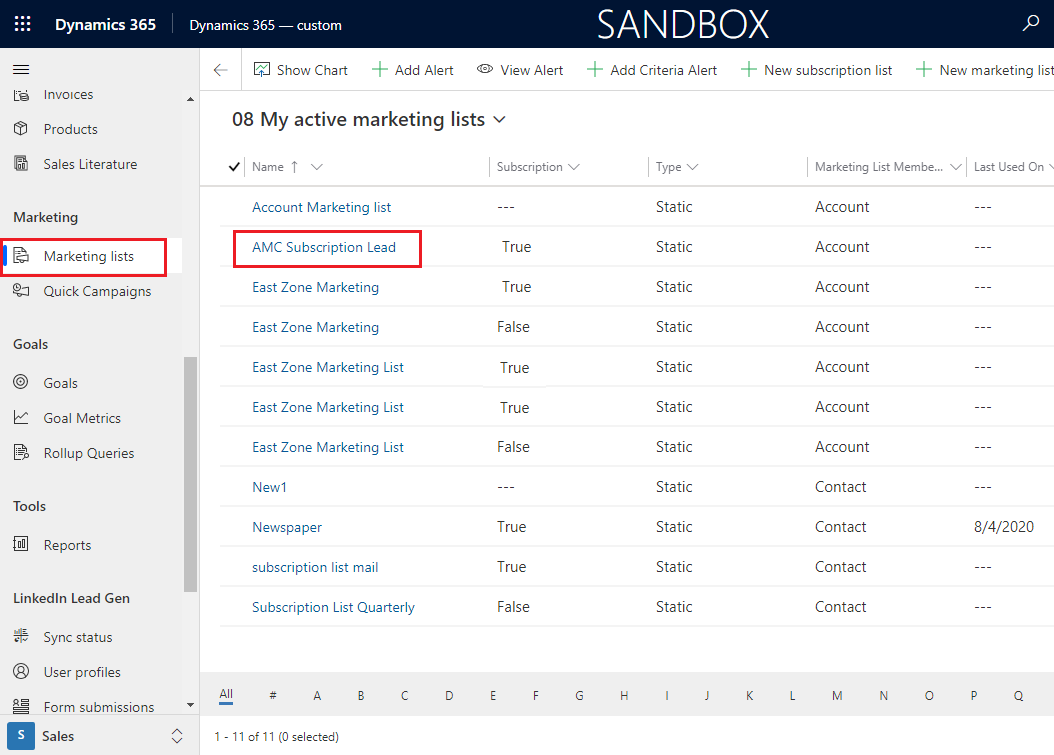Image resolution: width=1054 pixels, height=755 pixels.
Task: Click Add Criteria Alert plus icon
Action: point(594,69)
